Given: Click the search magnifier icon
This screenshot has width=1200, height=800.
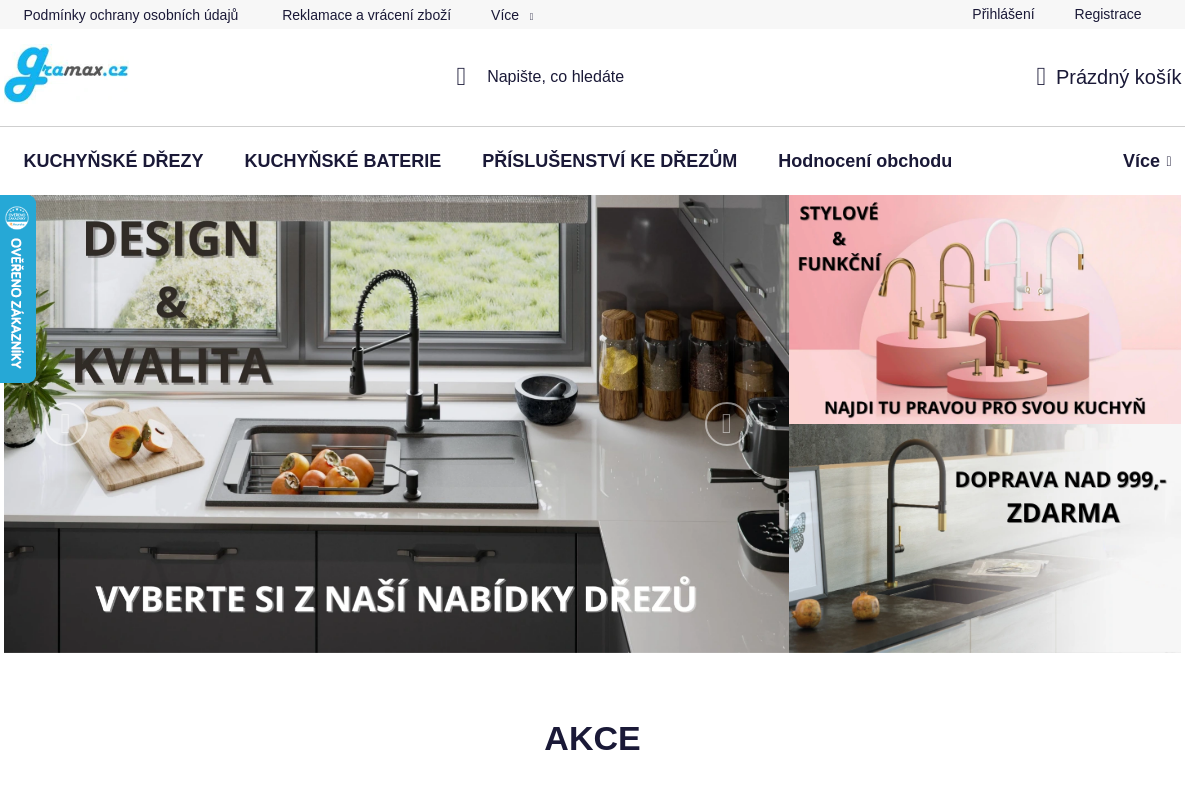Looking at the screenshot, I should [x=461, y=77].
